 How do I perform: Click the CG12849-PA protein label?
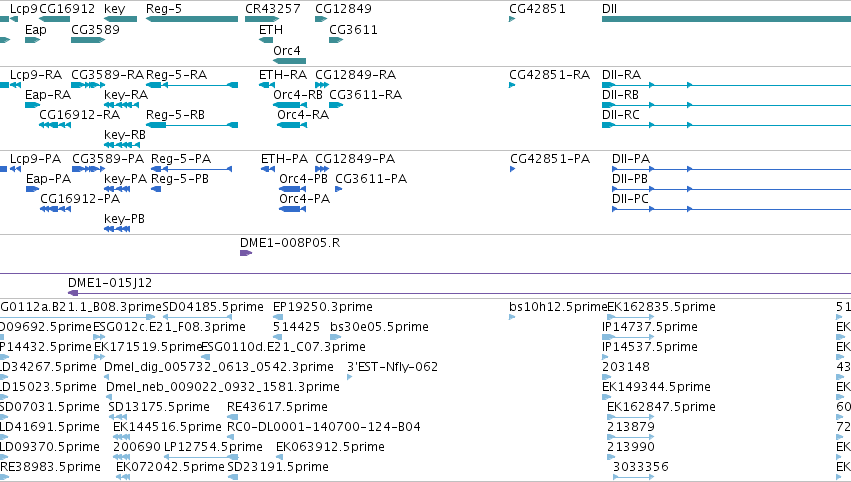355,158
